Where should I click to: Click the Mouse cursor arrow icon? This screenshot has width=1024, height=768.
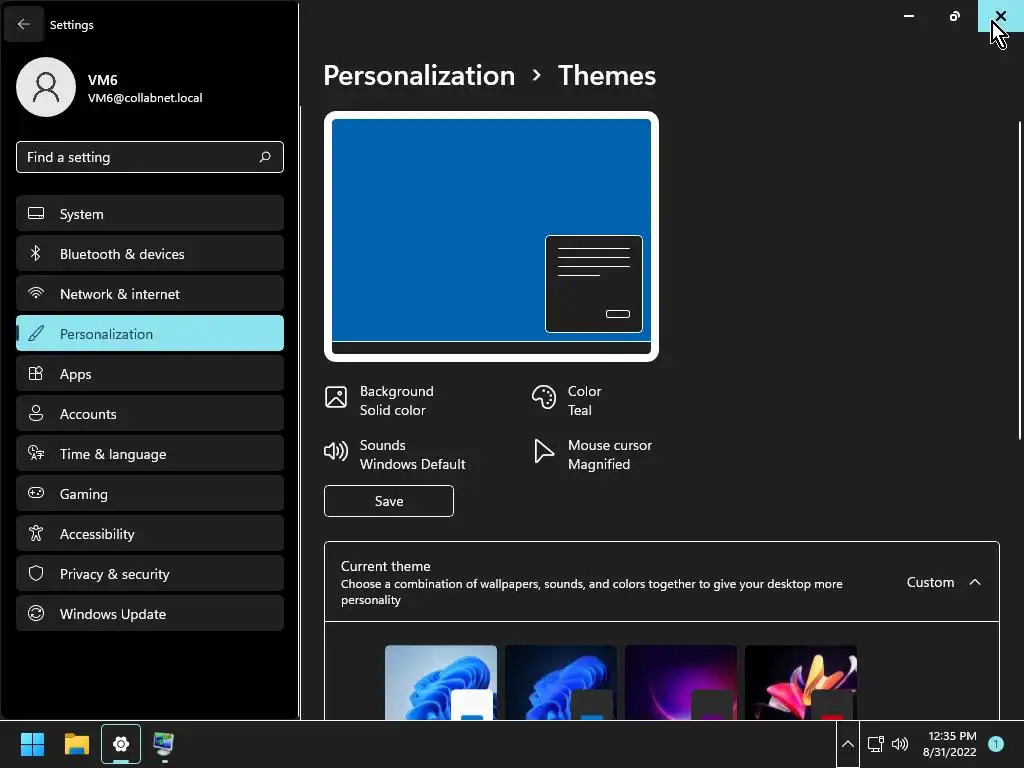tap(543, 451)
